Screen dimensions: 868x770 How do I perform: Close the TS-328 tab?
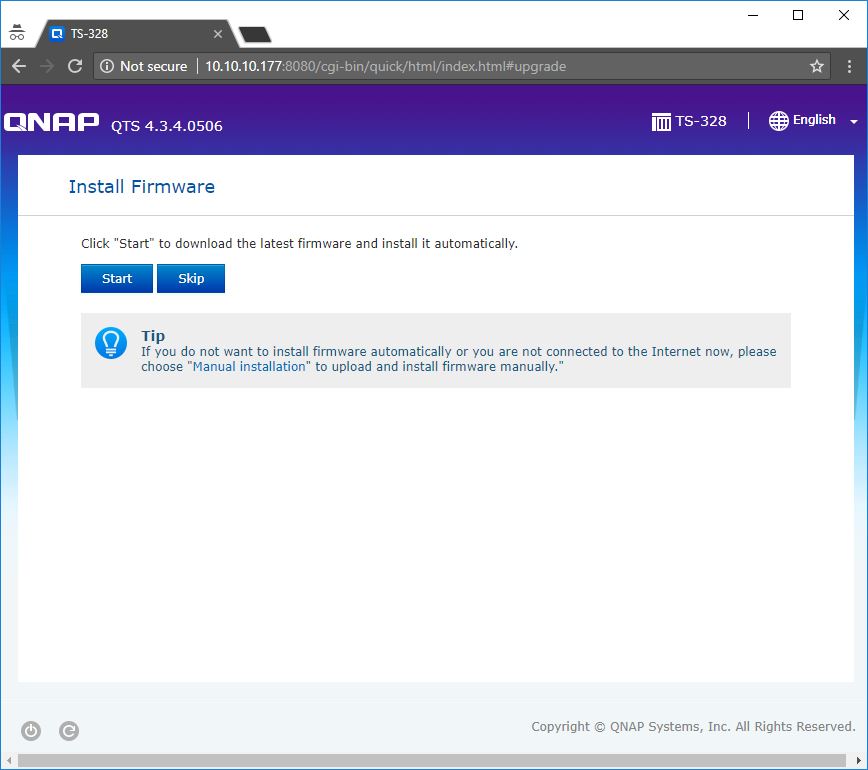click(218, 34)
